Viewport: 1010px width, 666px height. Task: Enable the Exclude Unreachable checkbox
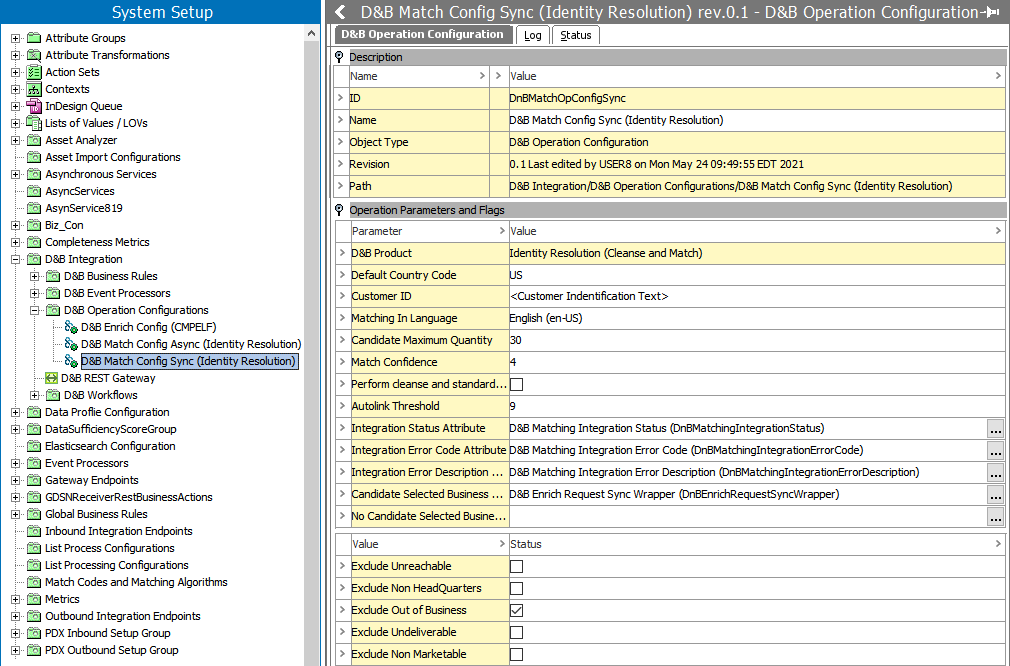coord(517,567)
